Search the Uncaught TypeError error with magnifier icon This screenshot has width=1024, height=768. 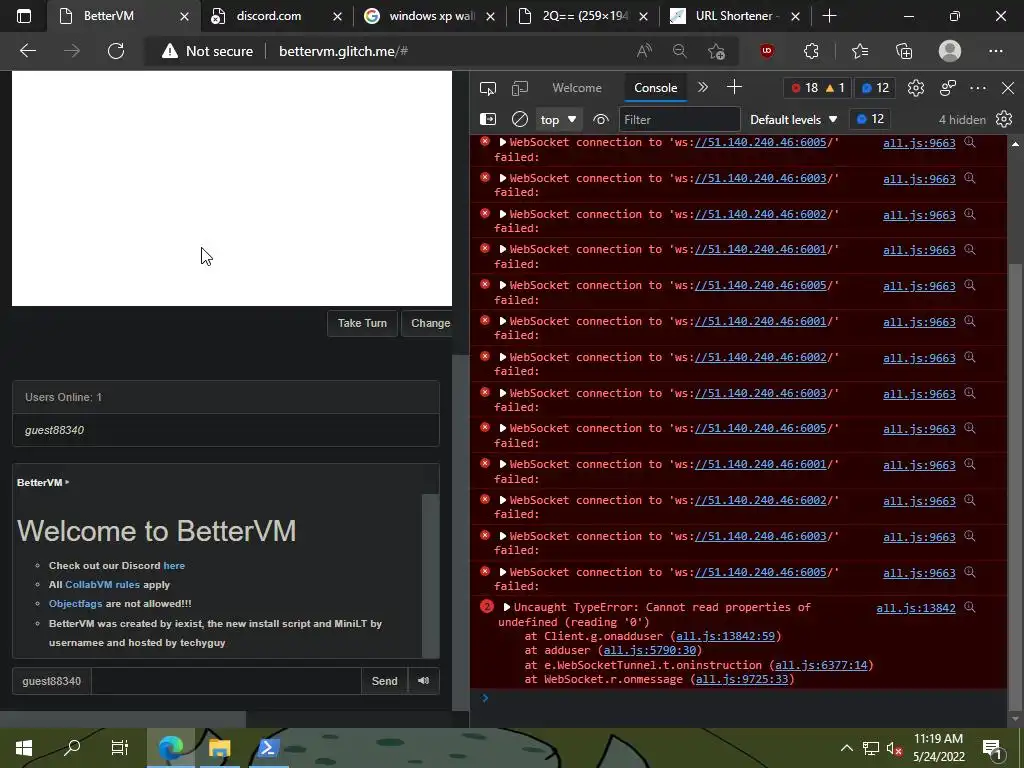(x=970, y=607)
